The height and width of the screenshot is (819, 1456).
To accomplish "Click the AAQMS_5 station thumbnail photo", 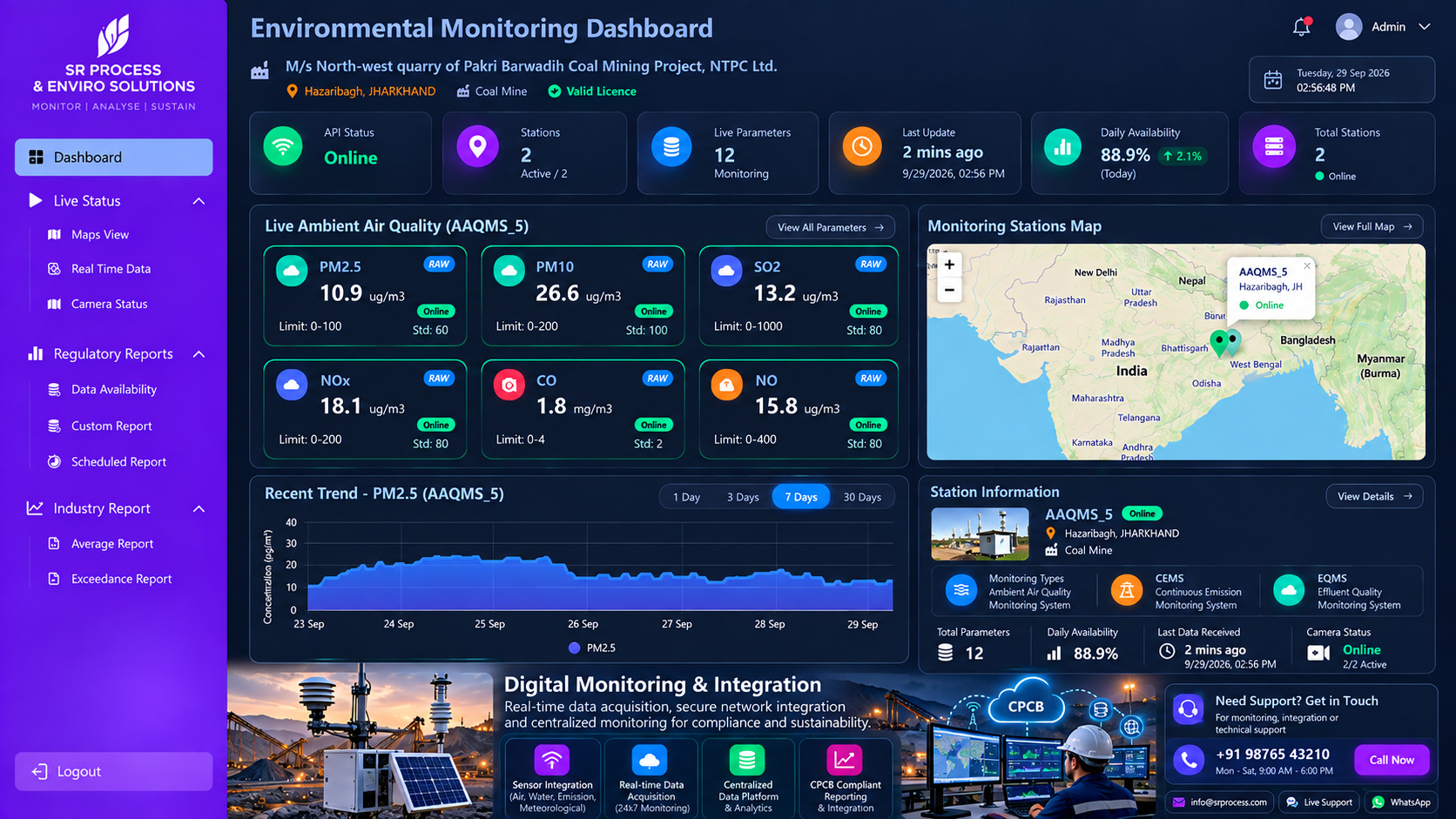I will click(980, 534).
